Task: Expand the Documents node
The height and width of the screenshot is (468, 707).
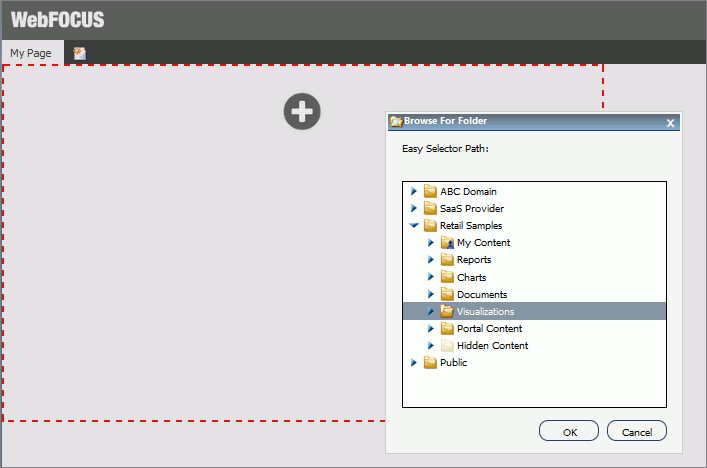Action: click(x=431, y=294)
